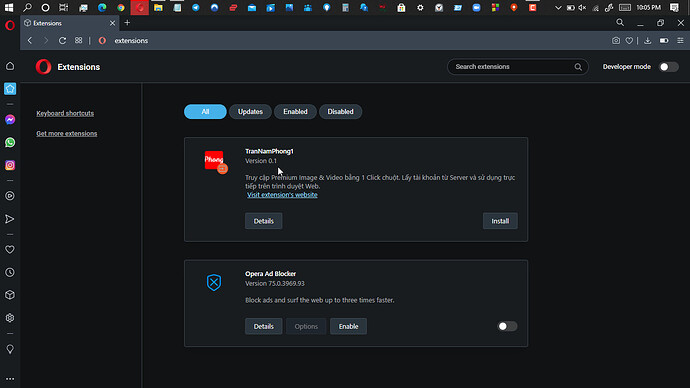Select the Disabled filter tab
Screen dimensions: 690x388
click(x=340, y=112)
